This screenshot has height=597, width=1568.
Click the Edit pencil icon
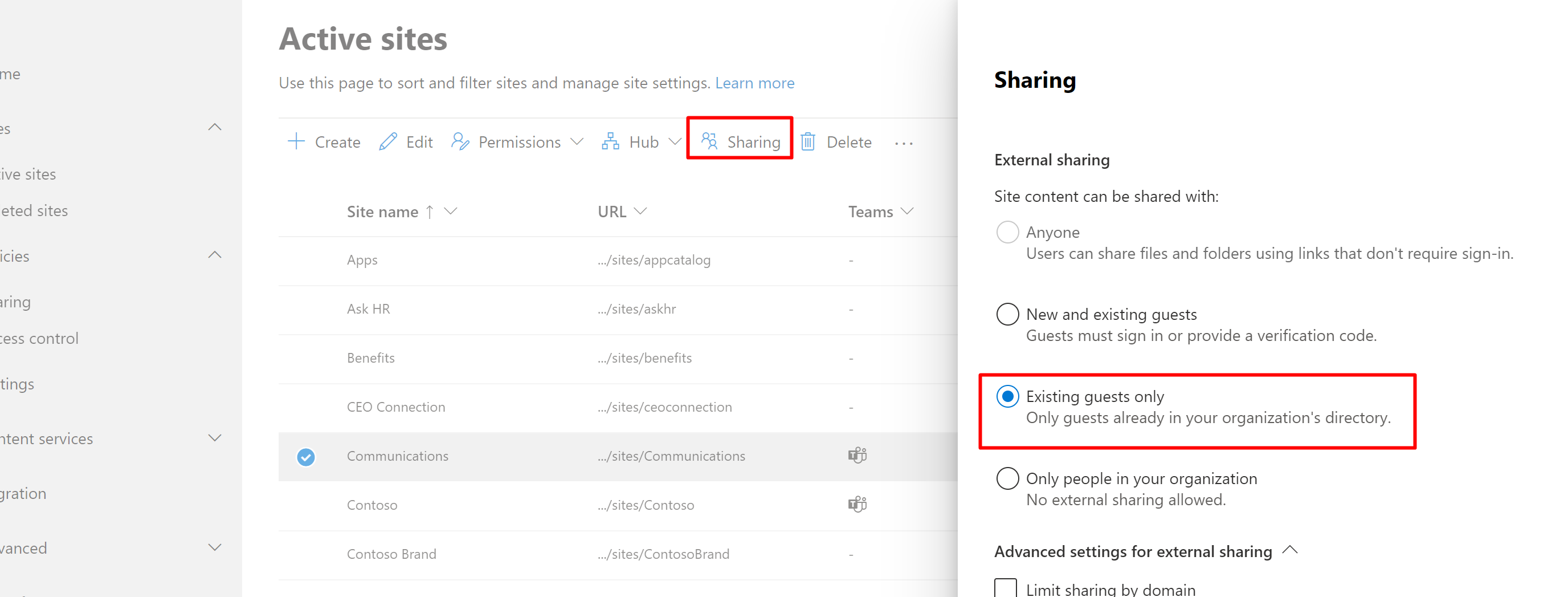(388, 141)
